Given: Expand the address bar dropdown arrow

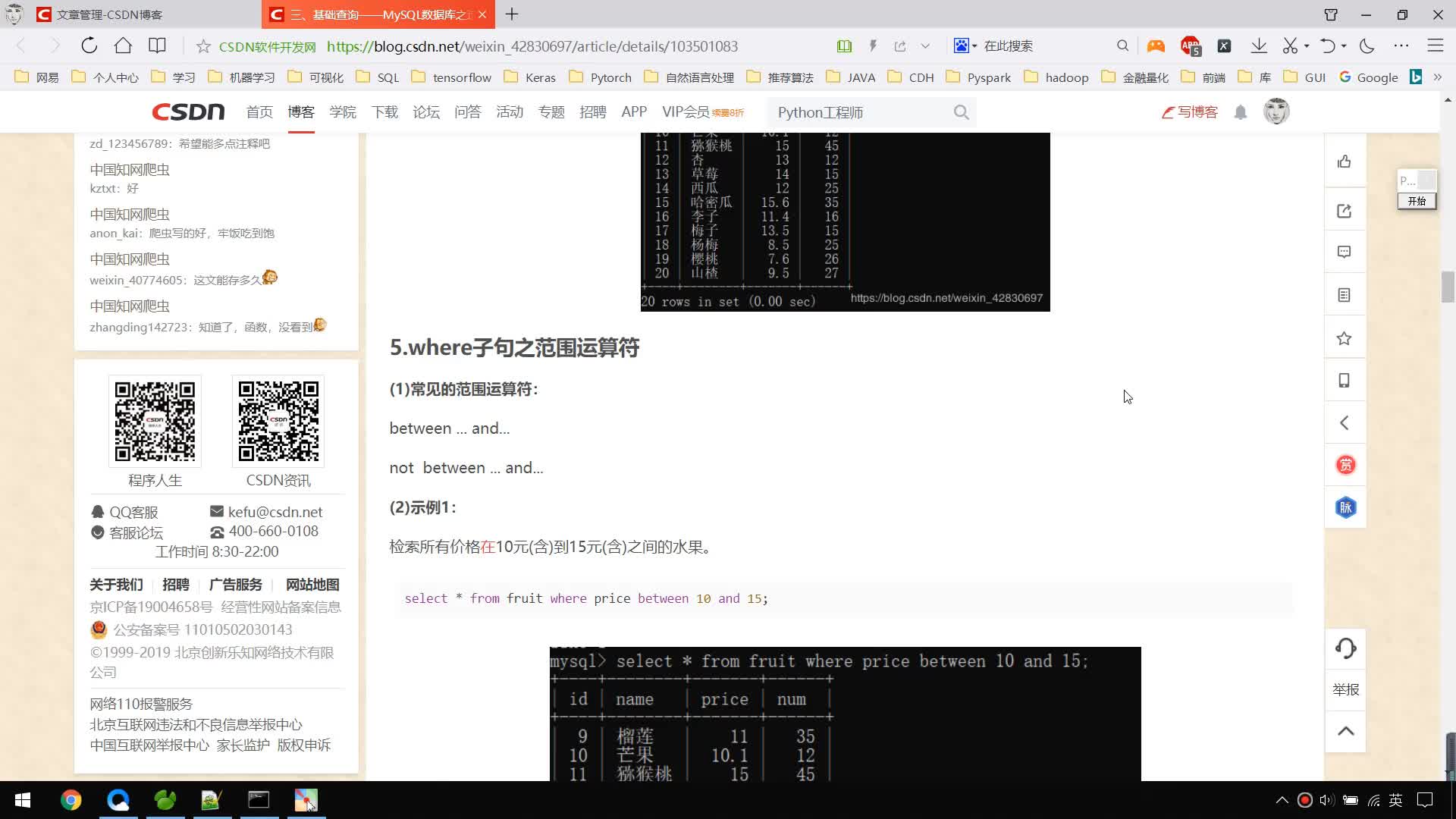Looking at the screenshot, I should pyautogui.click(x=925, y=46).
